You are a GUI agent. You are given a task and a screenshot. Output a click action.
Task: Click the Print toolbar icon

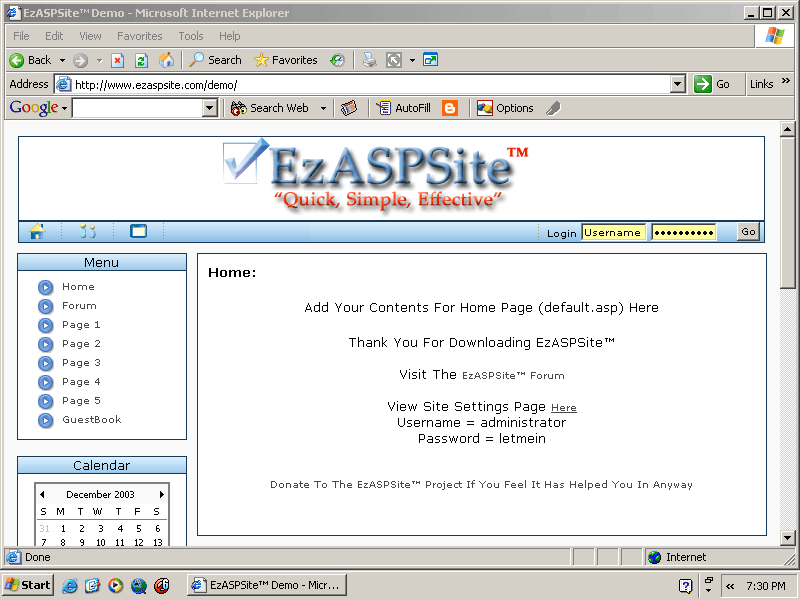click(369, 60)
